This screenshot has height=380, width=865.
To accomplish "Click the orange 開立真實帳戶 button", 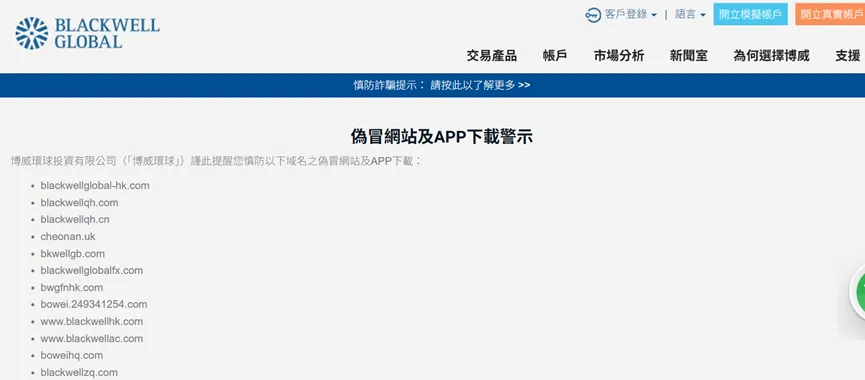I will coord(830,14).
